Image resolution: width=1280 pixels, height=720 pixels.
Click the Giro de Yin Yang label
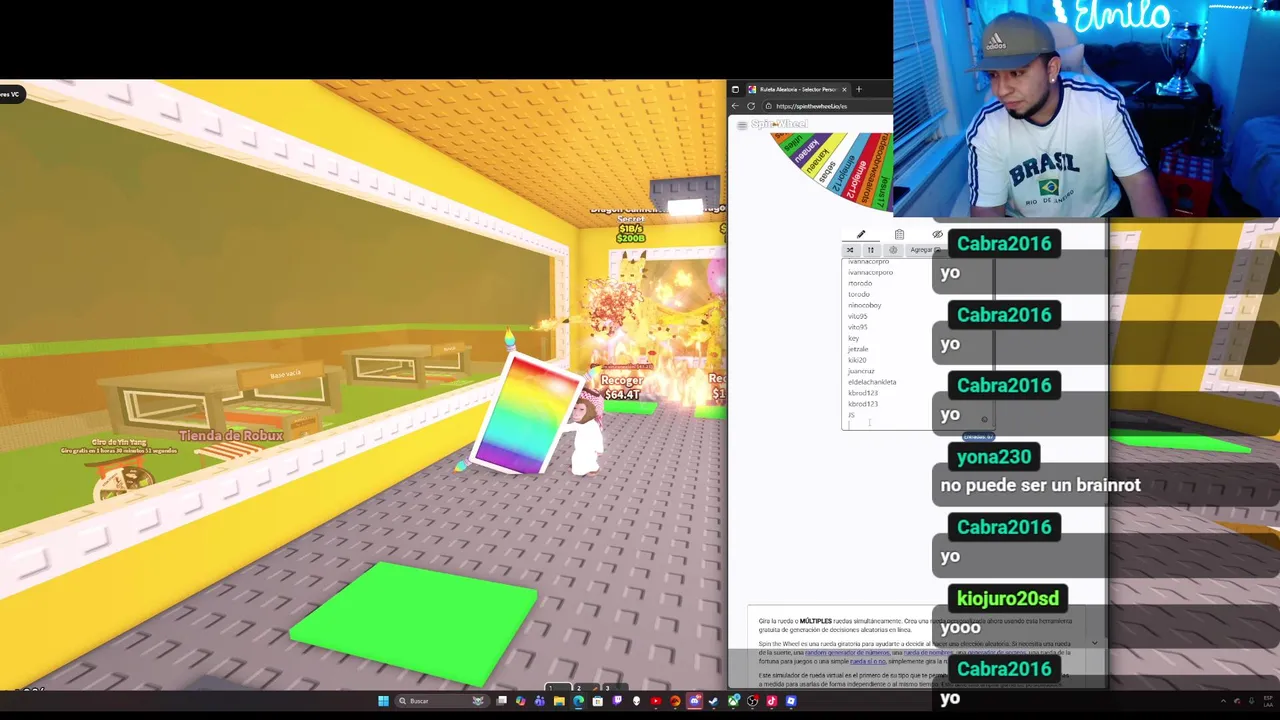(x=119, y=442)
